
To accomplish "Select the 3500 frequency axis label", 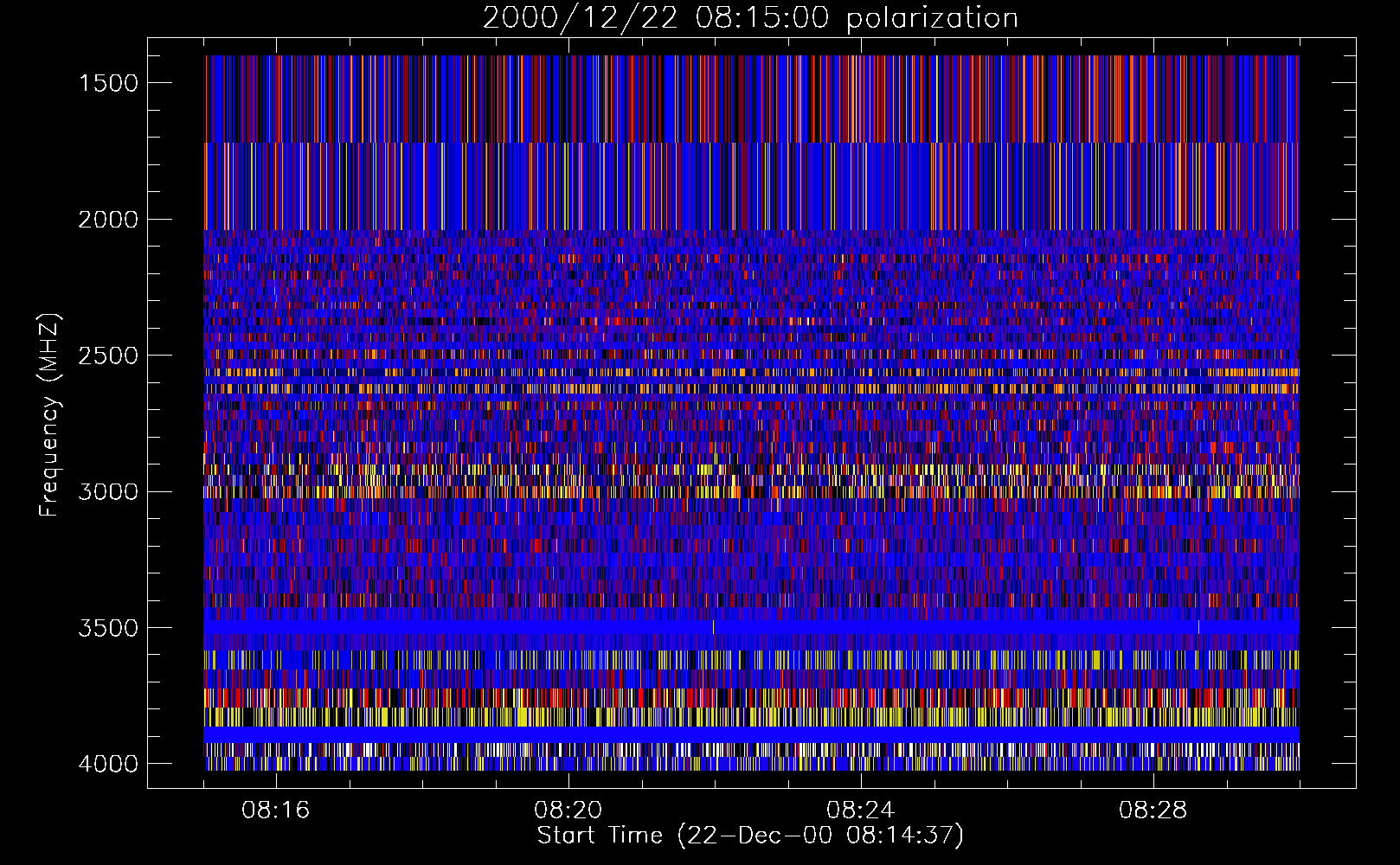I will click(x=108, y=628).
